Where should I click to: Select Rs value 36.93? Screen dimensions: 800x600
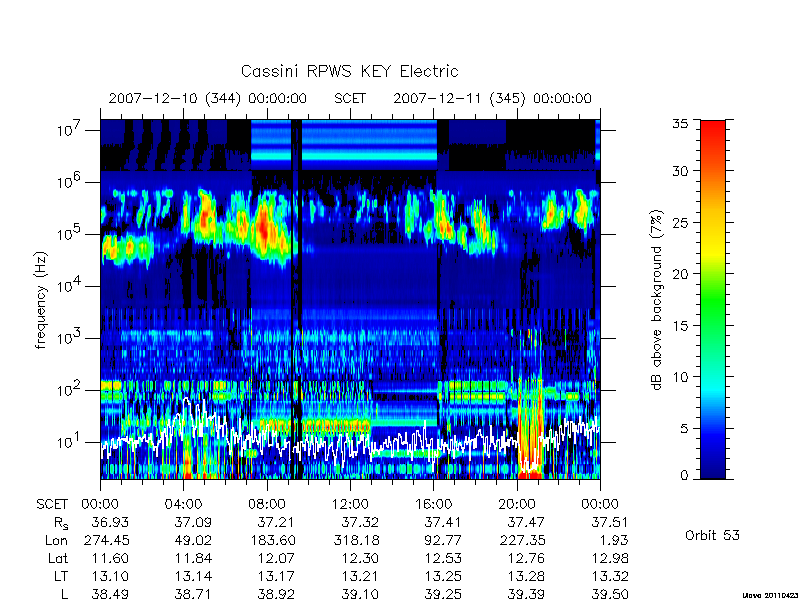(110, 522)
